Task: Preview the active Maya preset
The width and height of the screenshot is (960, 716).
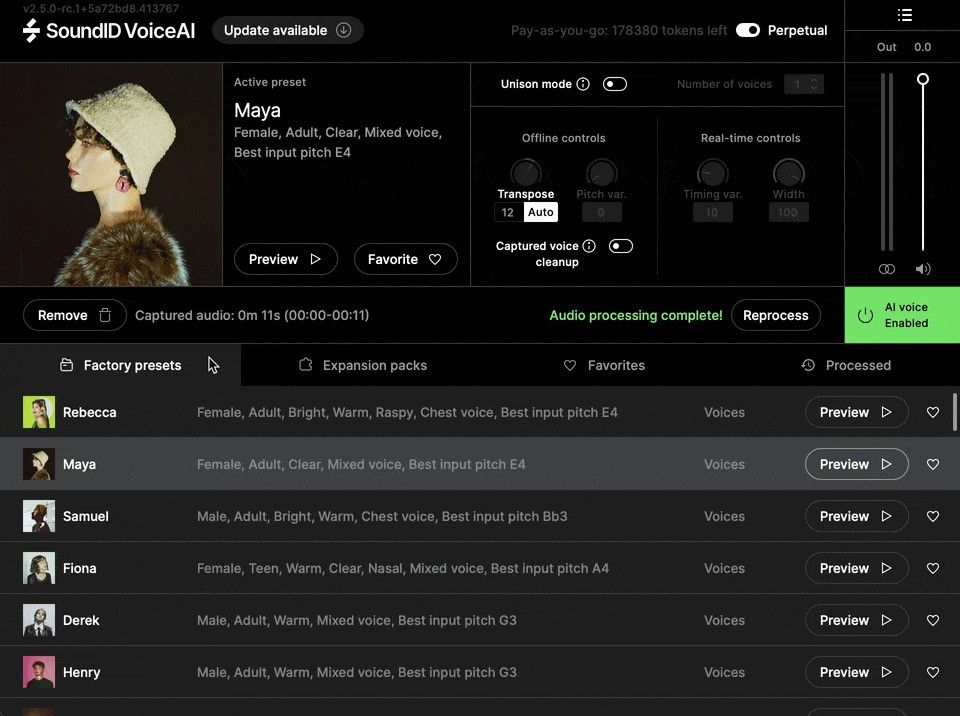Action: (x=285, y=259)
